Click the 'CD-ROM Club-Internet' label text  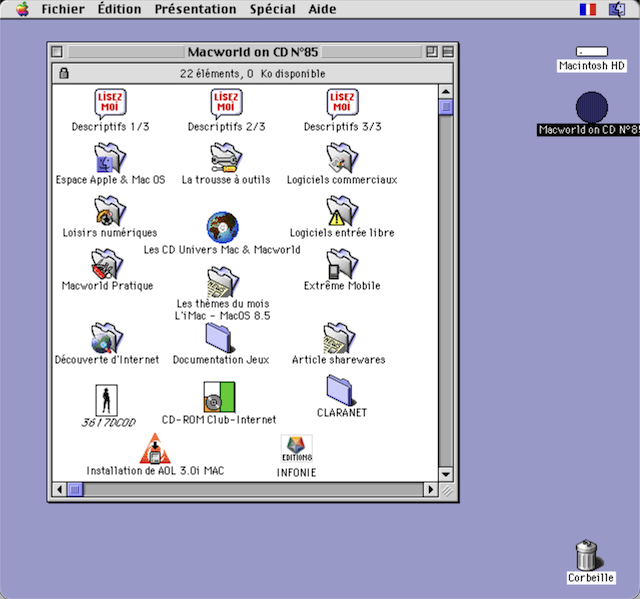219,420
